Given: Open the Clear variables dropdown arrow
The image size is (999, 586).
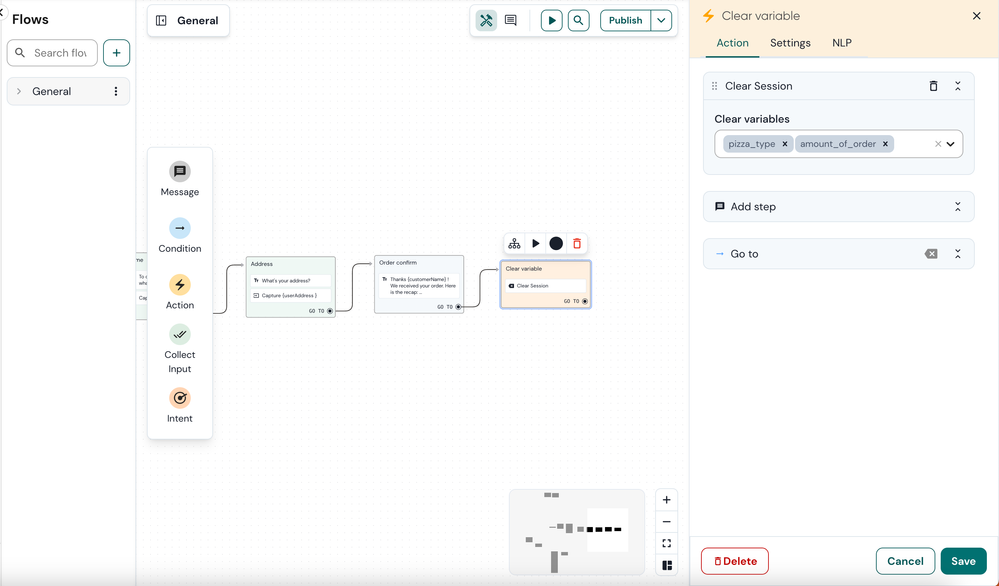Looking at the screenshot, I should pos(951,144).
